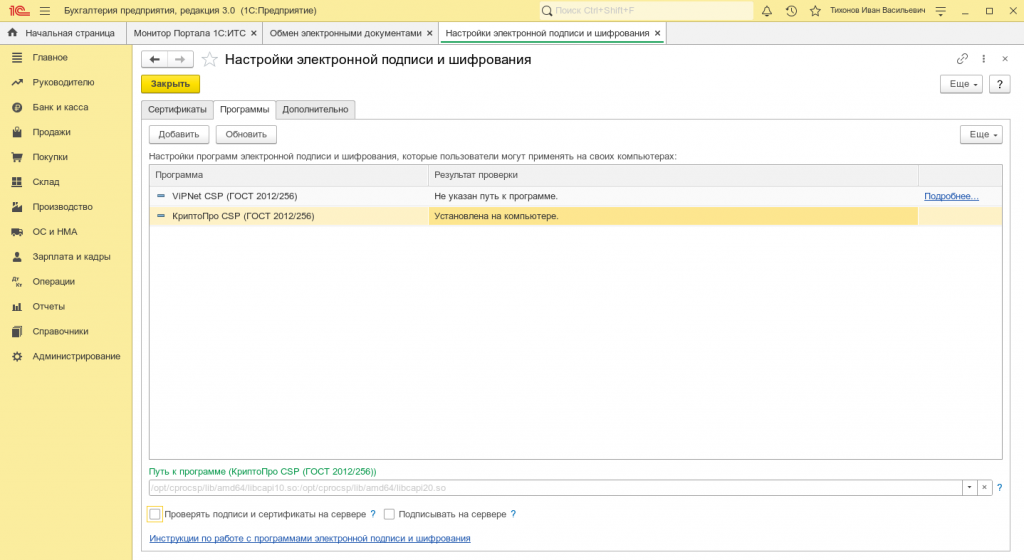
Task: Click user name Тихонов Иван Васильевич
Action: point(877,10)
